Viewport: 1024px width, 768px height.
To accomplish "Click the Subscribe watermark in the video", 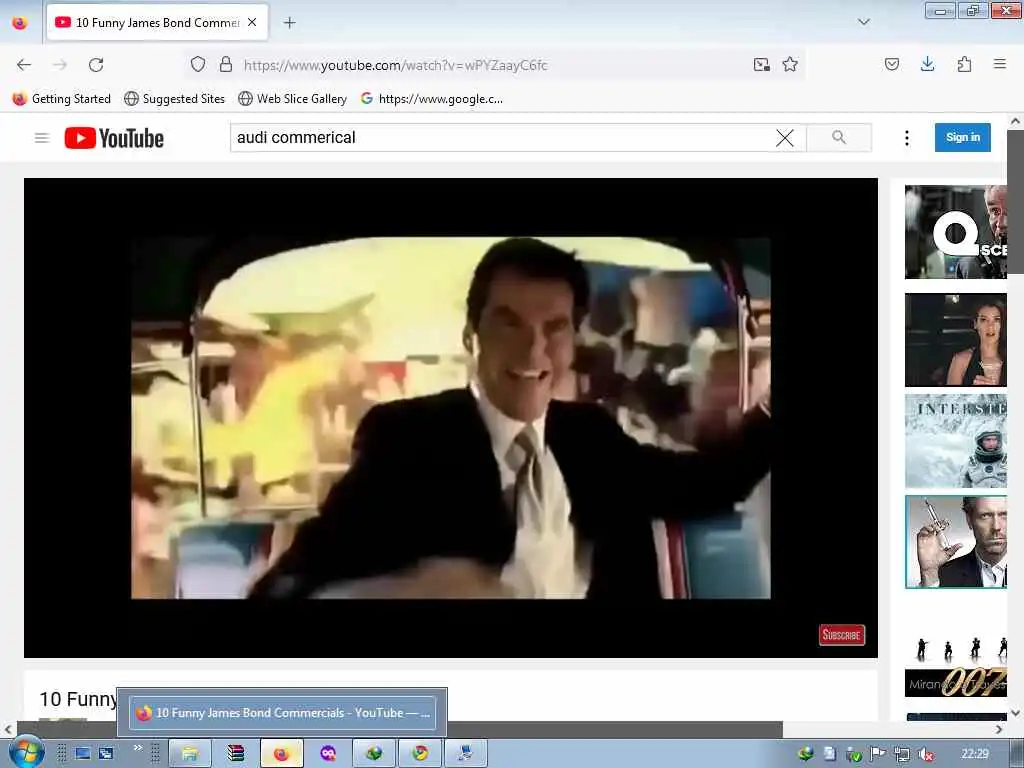I will [x=842, y=635].
